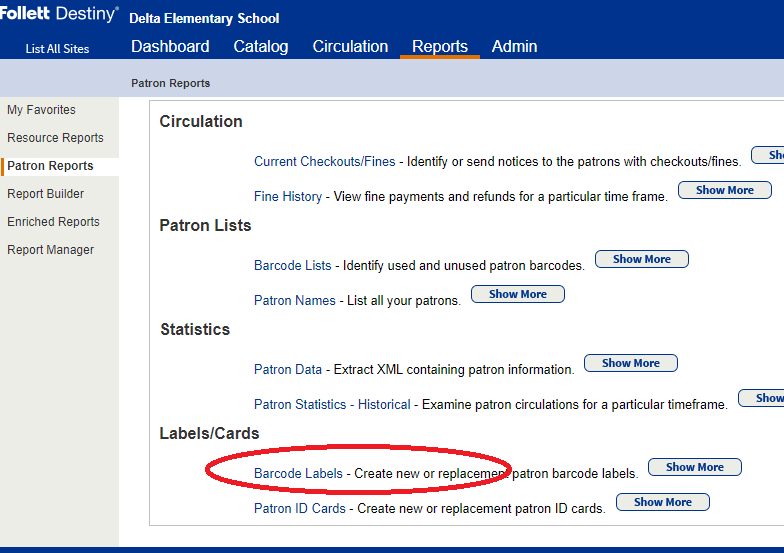Open Report Builder in sidebar

[45, 194]
